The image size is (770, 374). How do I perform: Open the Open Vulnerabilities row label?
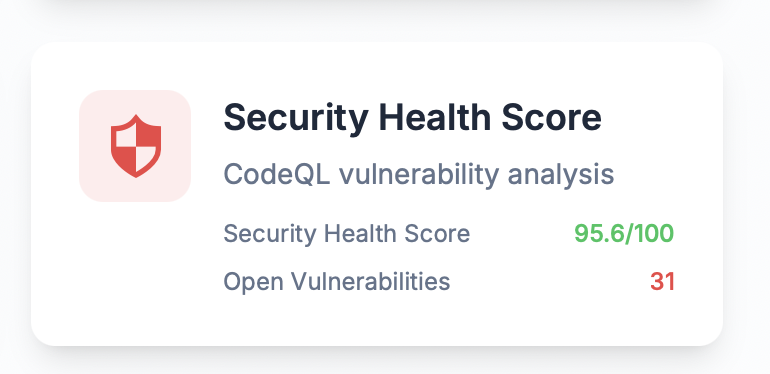pos(337,282)
